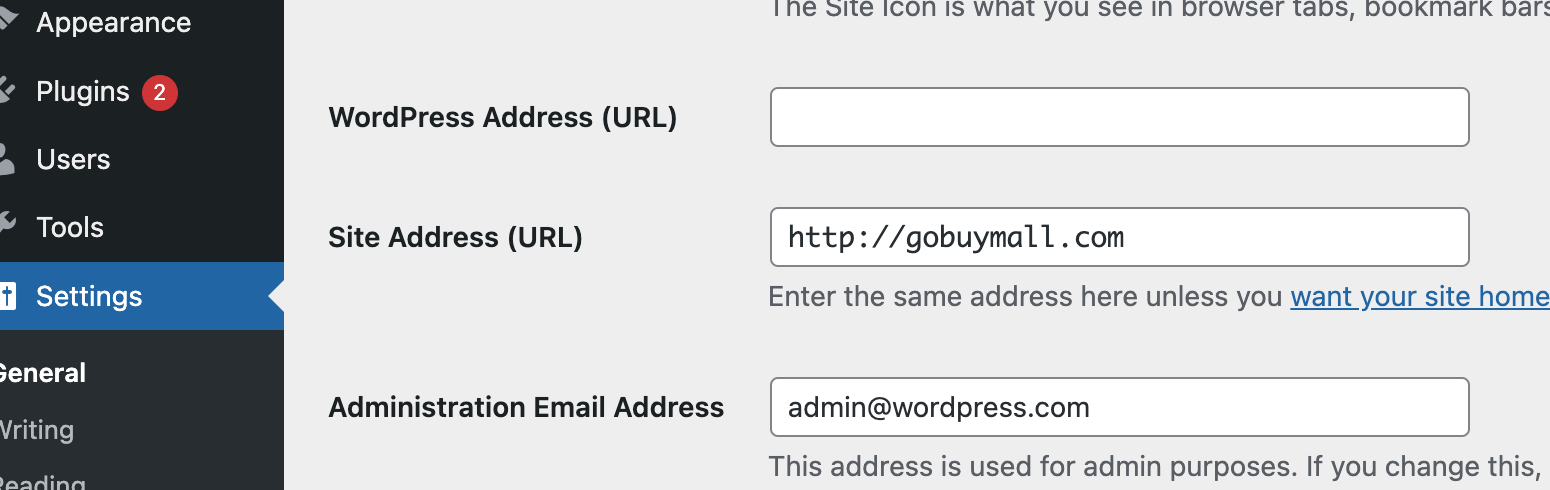Click the Site Address URL field
This screenshot has width=1550, height=490.
coord(1118,237)
